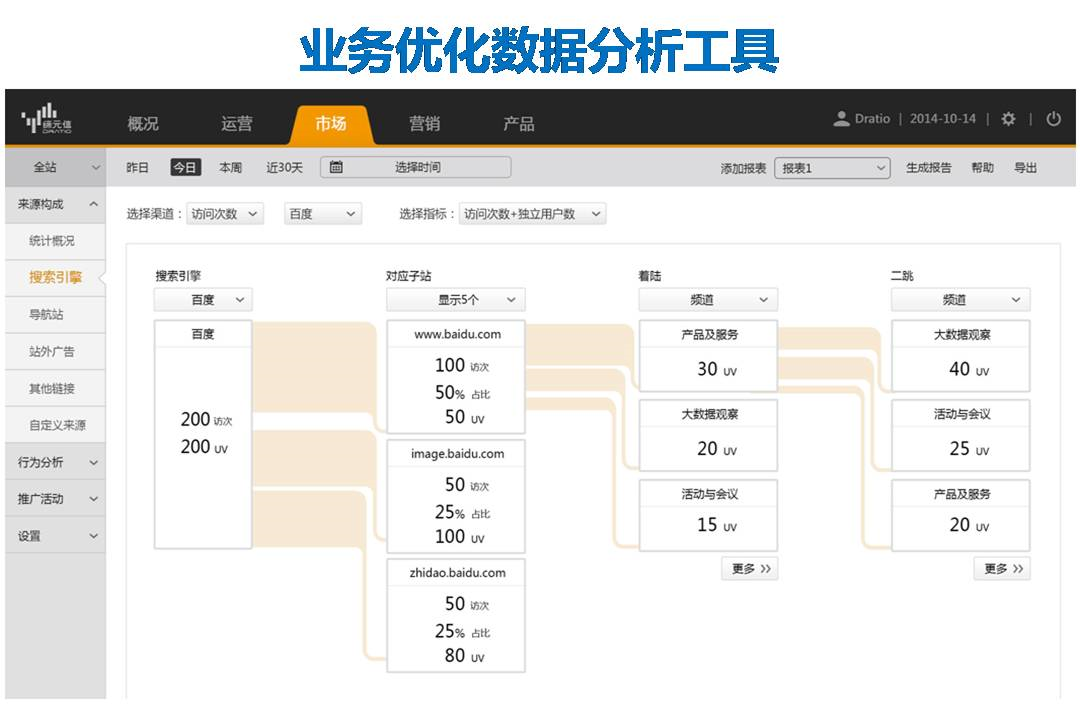This screenshot has width=1080, height=720.
Task: Click the 对应子站 column heading
Action: (408, 276)
